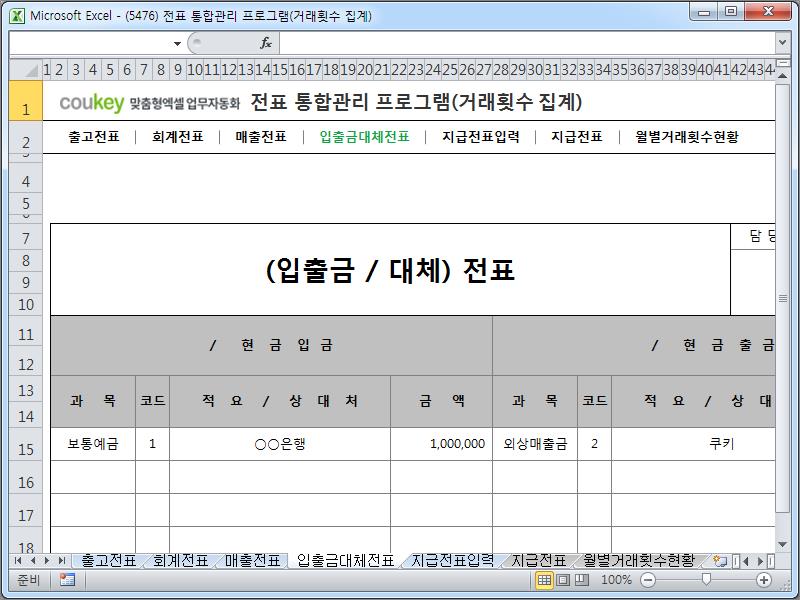Screen dimensions: 800x600
Task: Click the vertical scrollbar down arrow
Action: (783, 545)
